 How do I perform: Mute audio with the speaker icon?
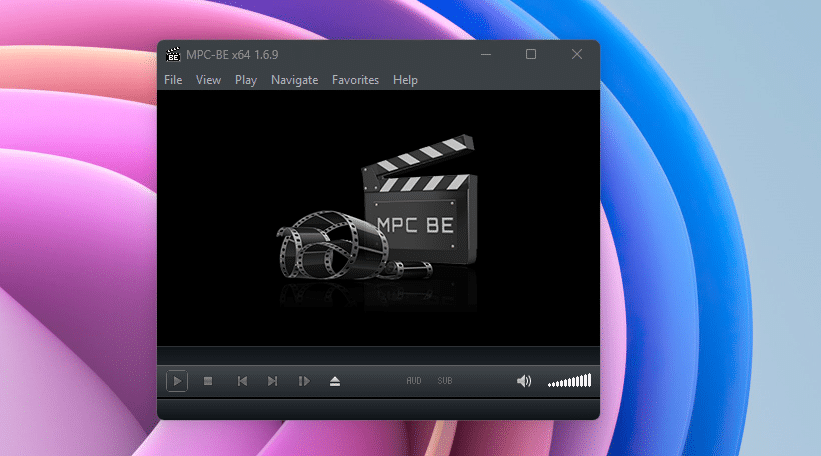(524, 381)
